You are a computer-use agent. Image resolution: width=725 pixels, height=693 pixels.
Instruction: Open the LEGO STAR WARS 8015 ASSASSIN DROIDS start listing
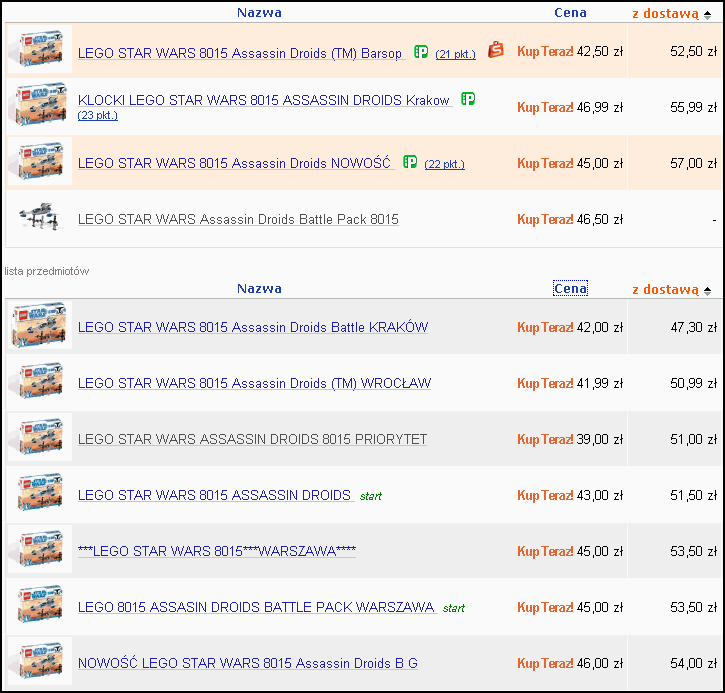click(x=214, y=495)
